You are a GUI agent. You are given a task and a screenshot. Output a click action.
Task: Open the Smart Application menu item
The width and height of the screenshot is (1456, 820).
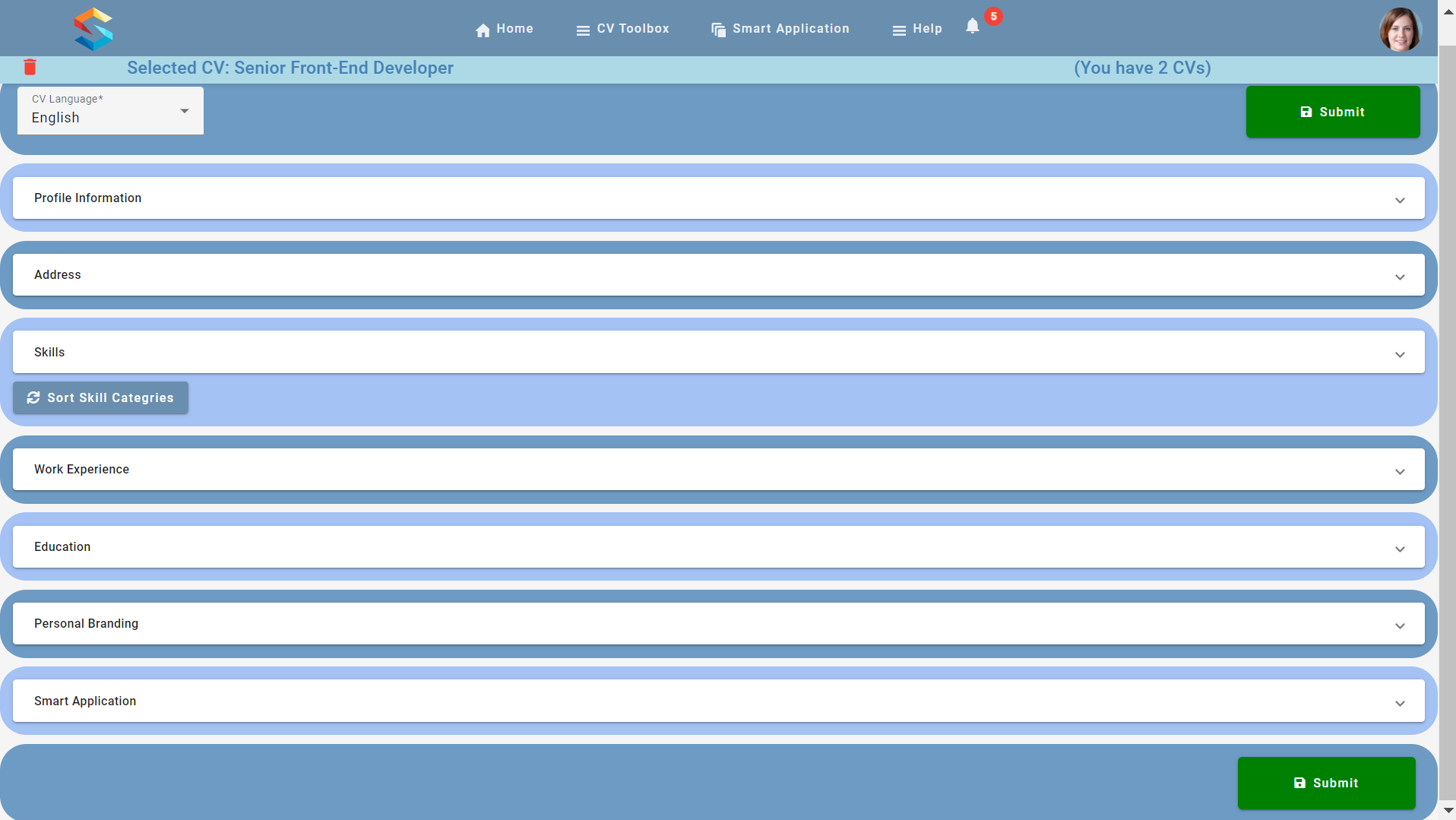tap(780, 29)
